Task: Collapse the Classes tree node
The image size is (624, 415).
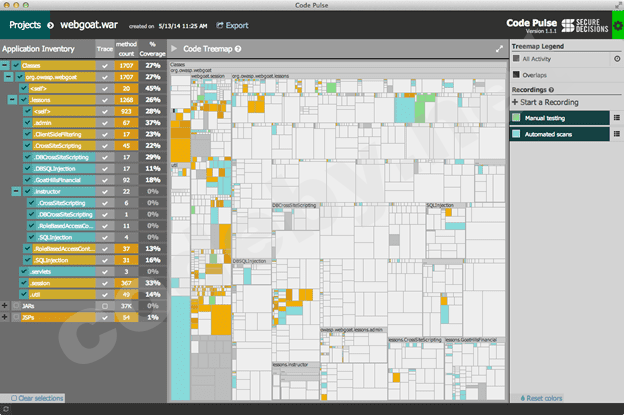Action: tap(5, 65)
